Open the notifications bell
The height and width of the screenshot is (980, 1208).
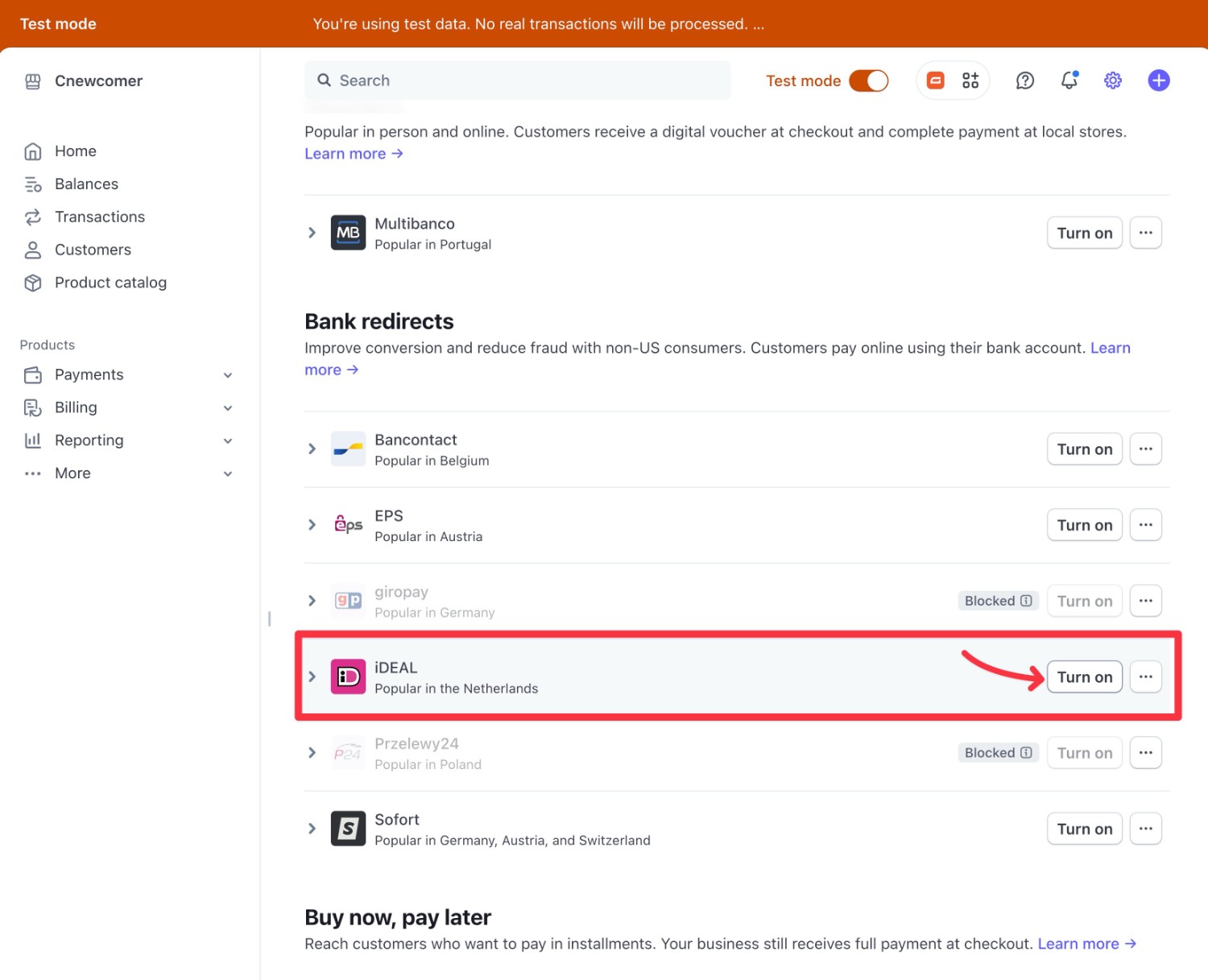pos(1069,81)
